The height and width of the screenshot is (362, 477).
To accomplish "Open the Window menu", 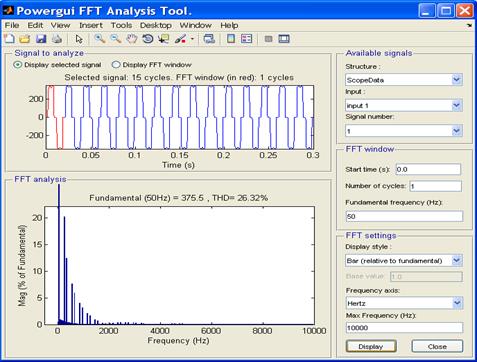I will point(196,25).
